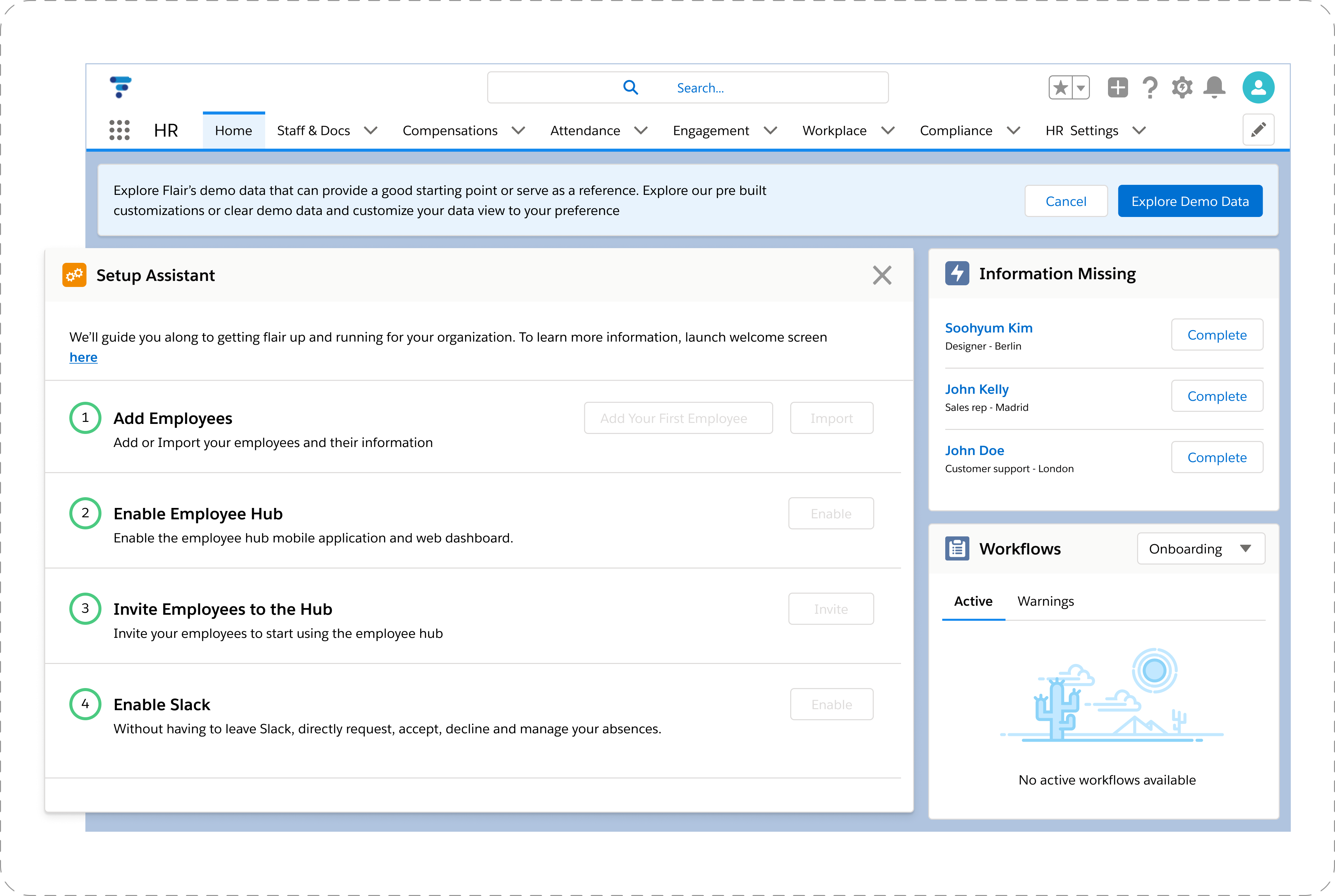Open the setup gear icon
Screen dimensions: 1335x896
pyautogui.click(x=1182, y=88)
